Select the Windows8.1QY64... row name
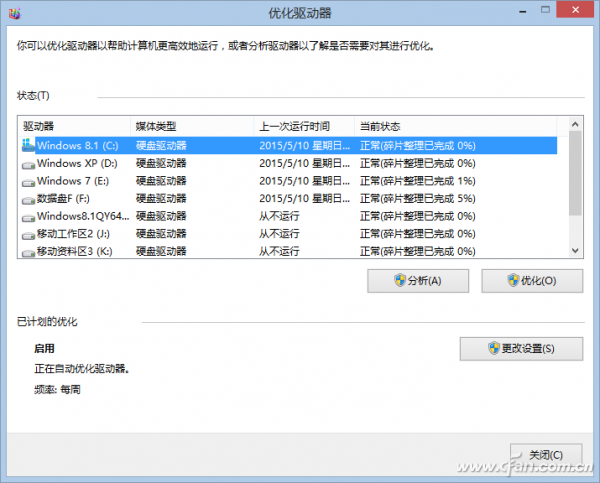Viewport: 600px width, 483px height. point(83,216)
